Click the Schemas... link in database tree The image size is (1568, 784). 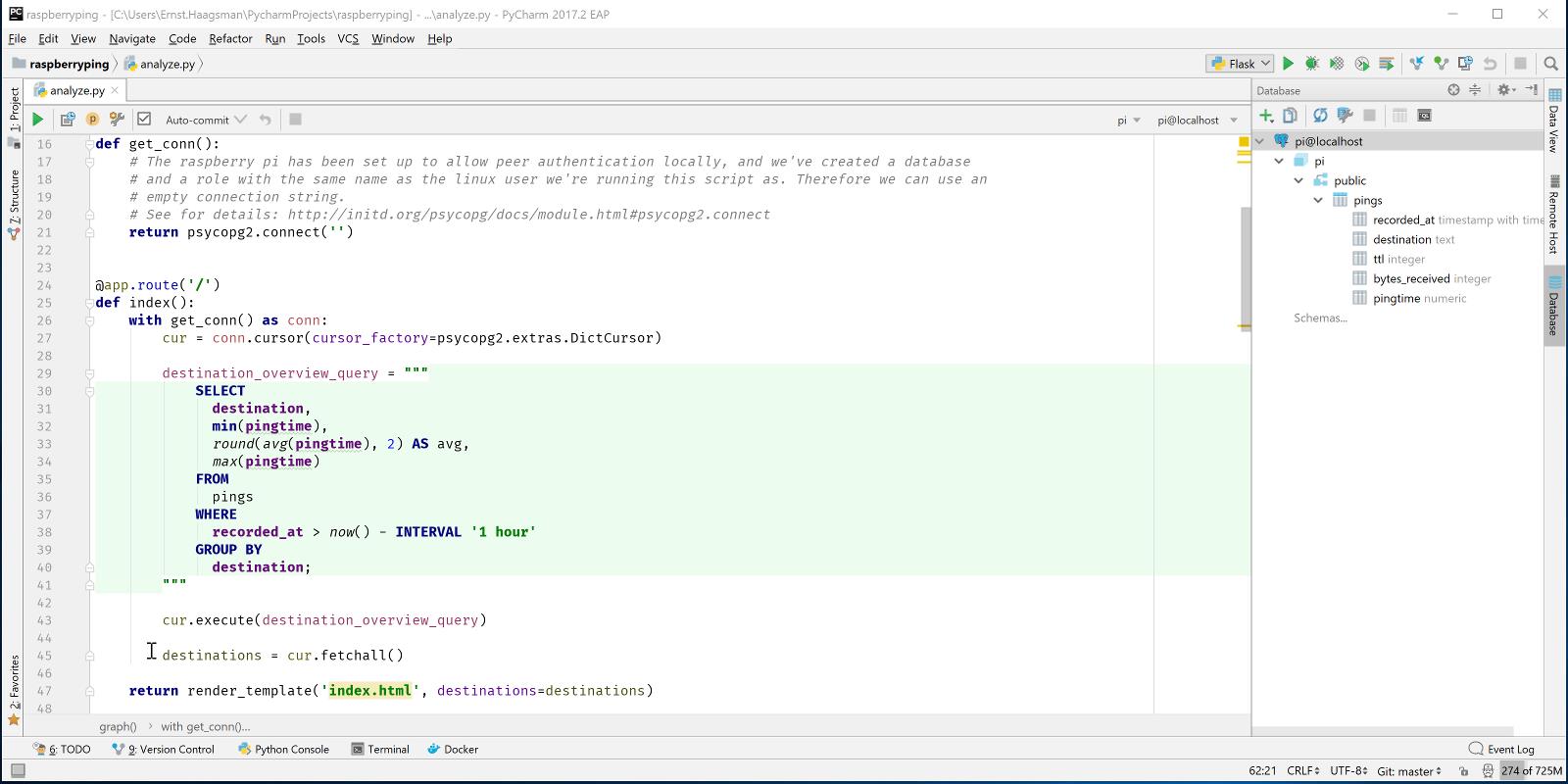point(1320,318)
